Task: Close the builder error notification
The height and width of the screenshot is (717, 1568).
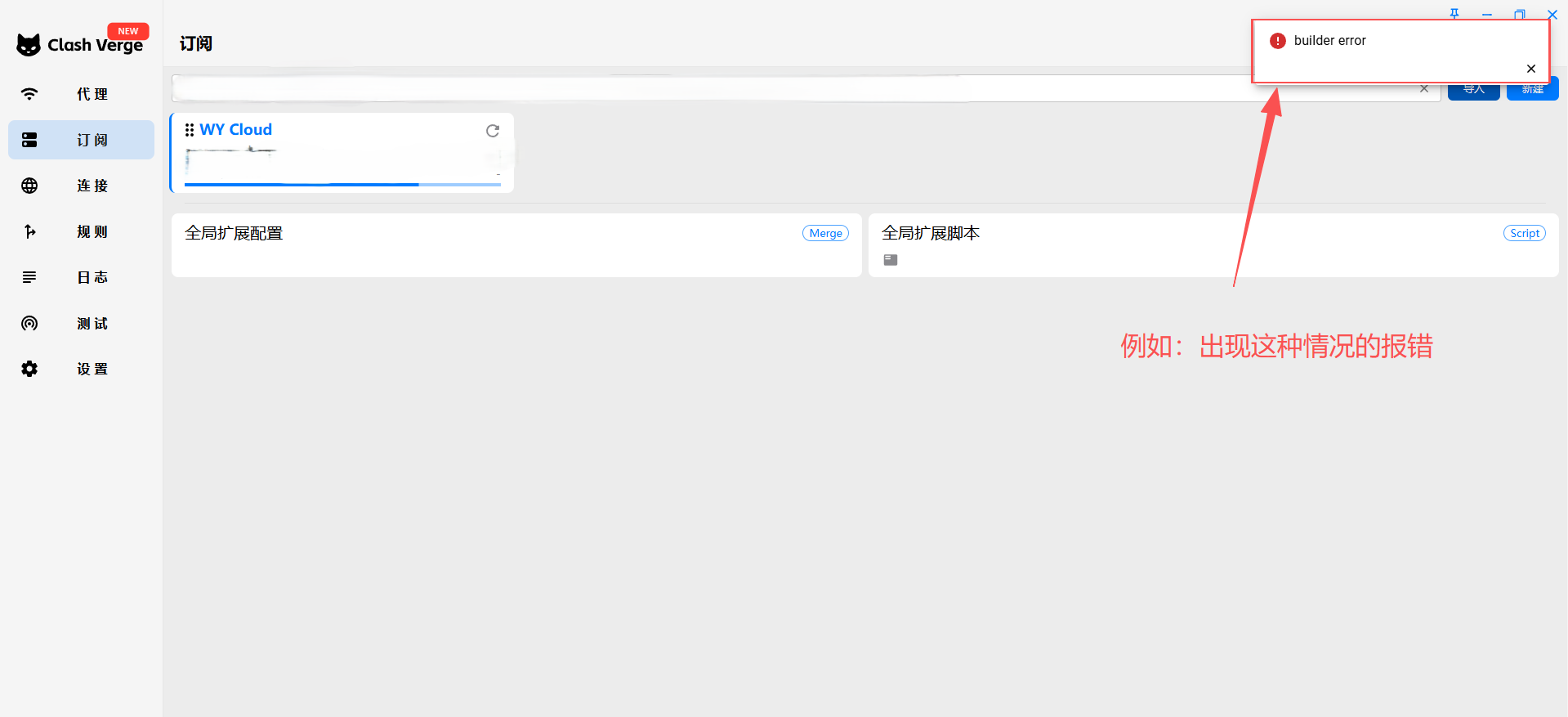Action: [x=1531, y=69]
